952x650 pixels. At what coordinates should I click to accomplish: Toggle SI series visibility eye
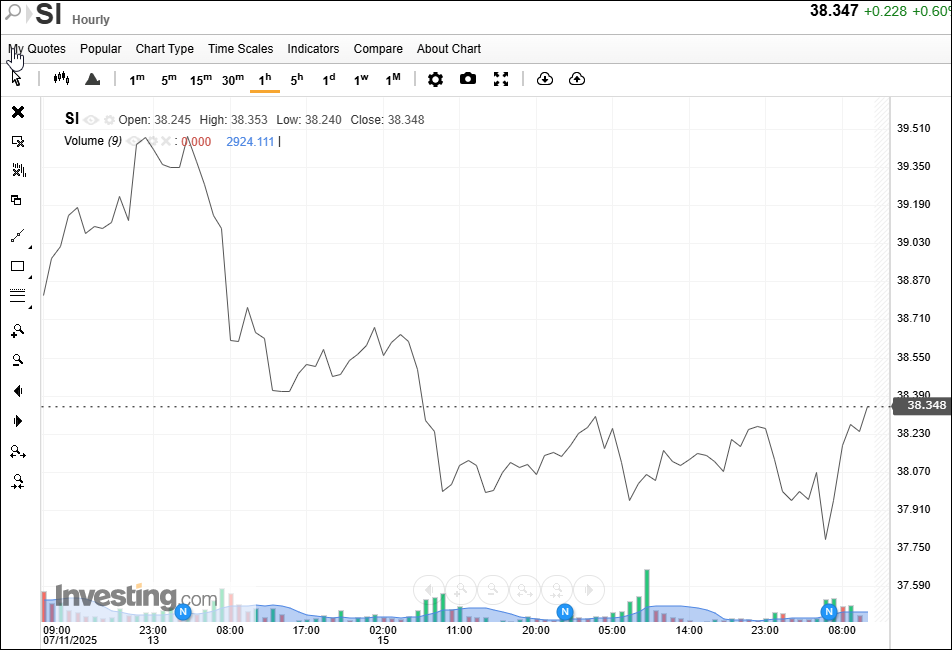91,120
